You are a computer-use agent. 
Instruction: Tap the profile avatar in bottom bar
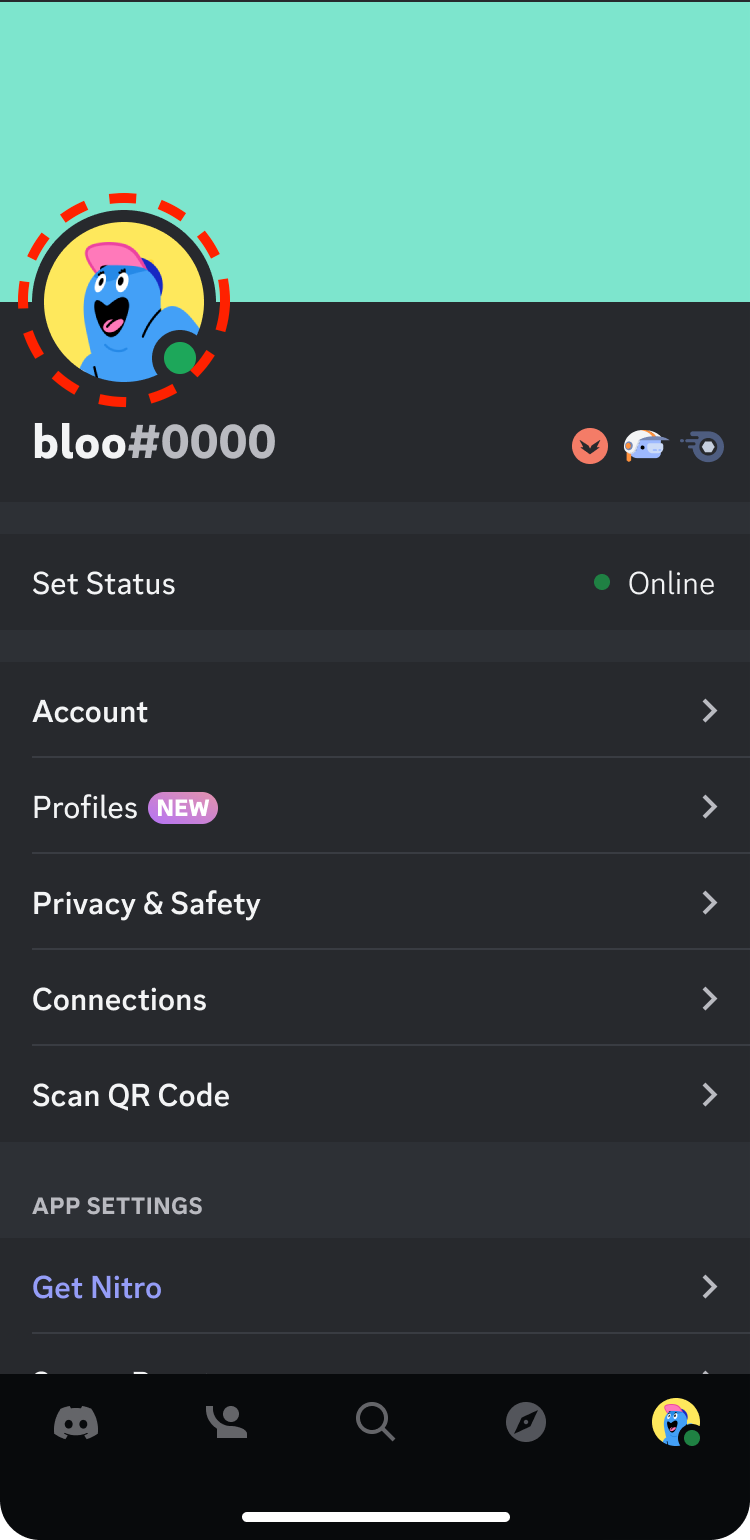click(x=676, y=1421)
